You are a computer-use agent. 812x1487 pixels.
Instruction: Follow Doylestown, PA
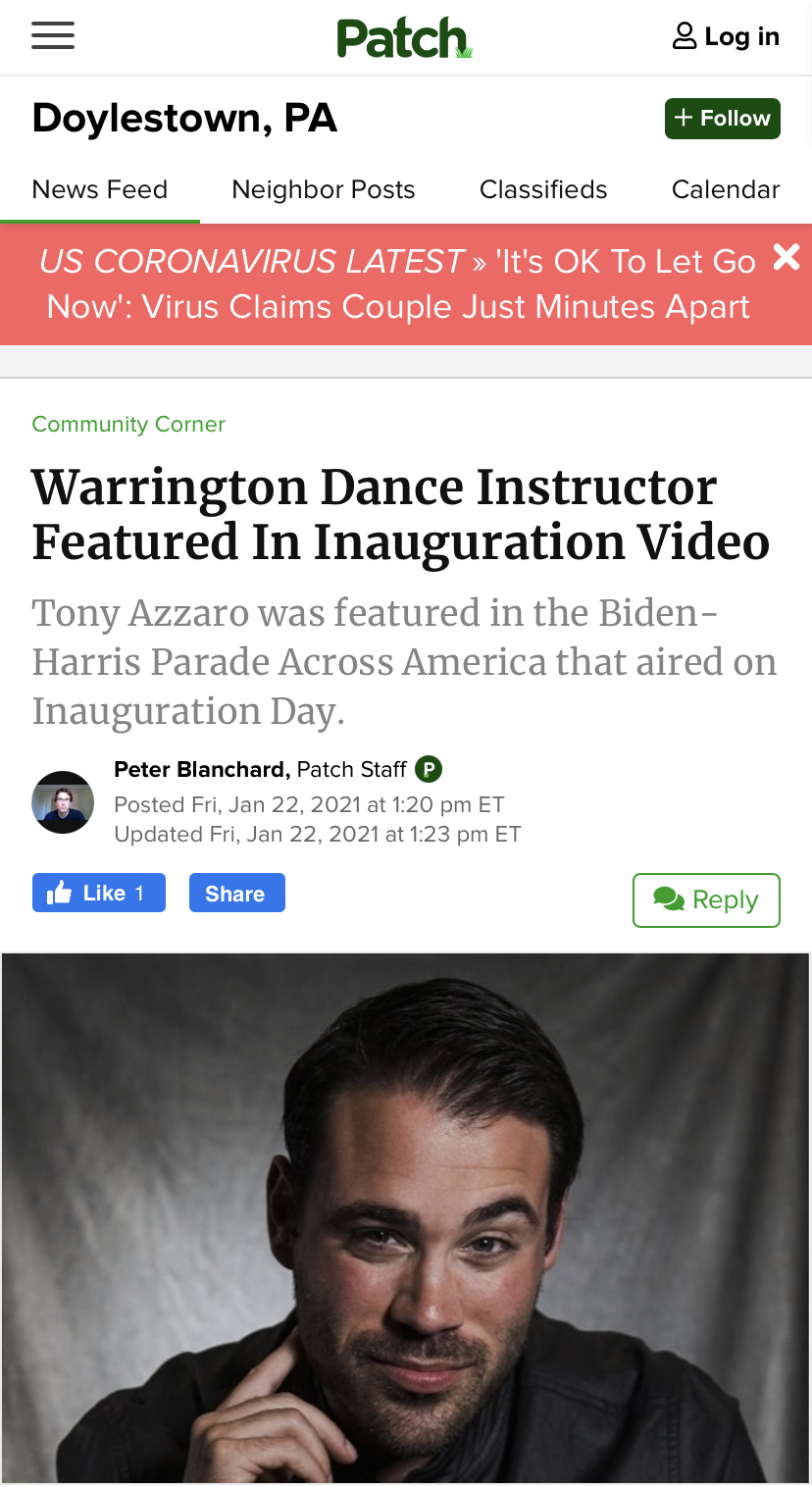[723, 119]
